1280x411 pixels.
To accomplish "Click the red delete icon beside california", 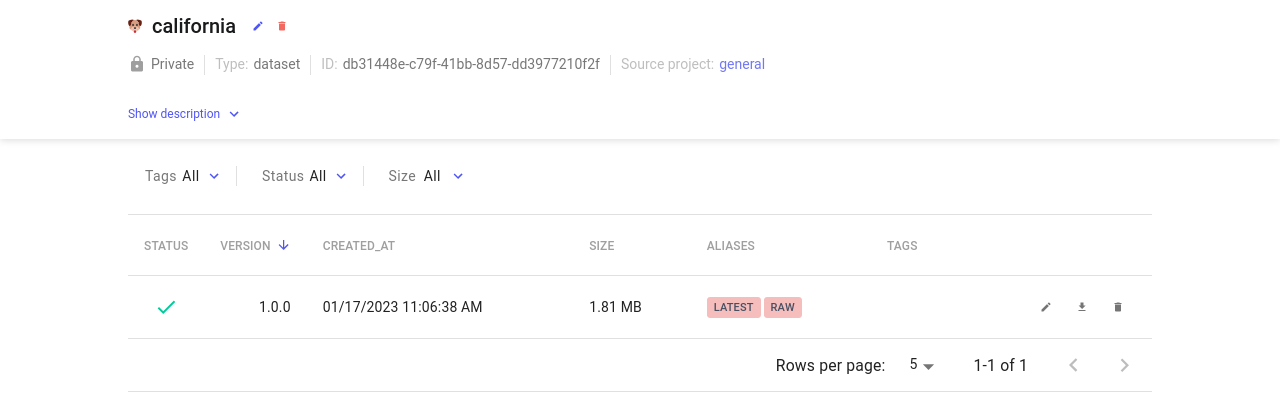I will [282, 26].
